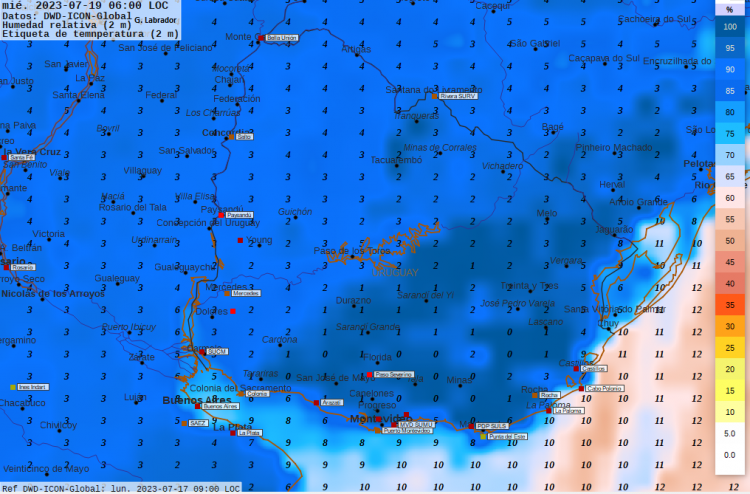The width and height of the screenshot is (750, 494).
Task: Select the yellow Ines Indart station marker
Action: pos(13,387)
